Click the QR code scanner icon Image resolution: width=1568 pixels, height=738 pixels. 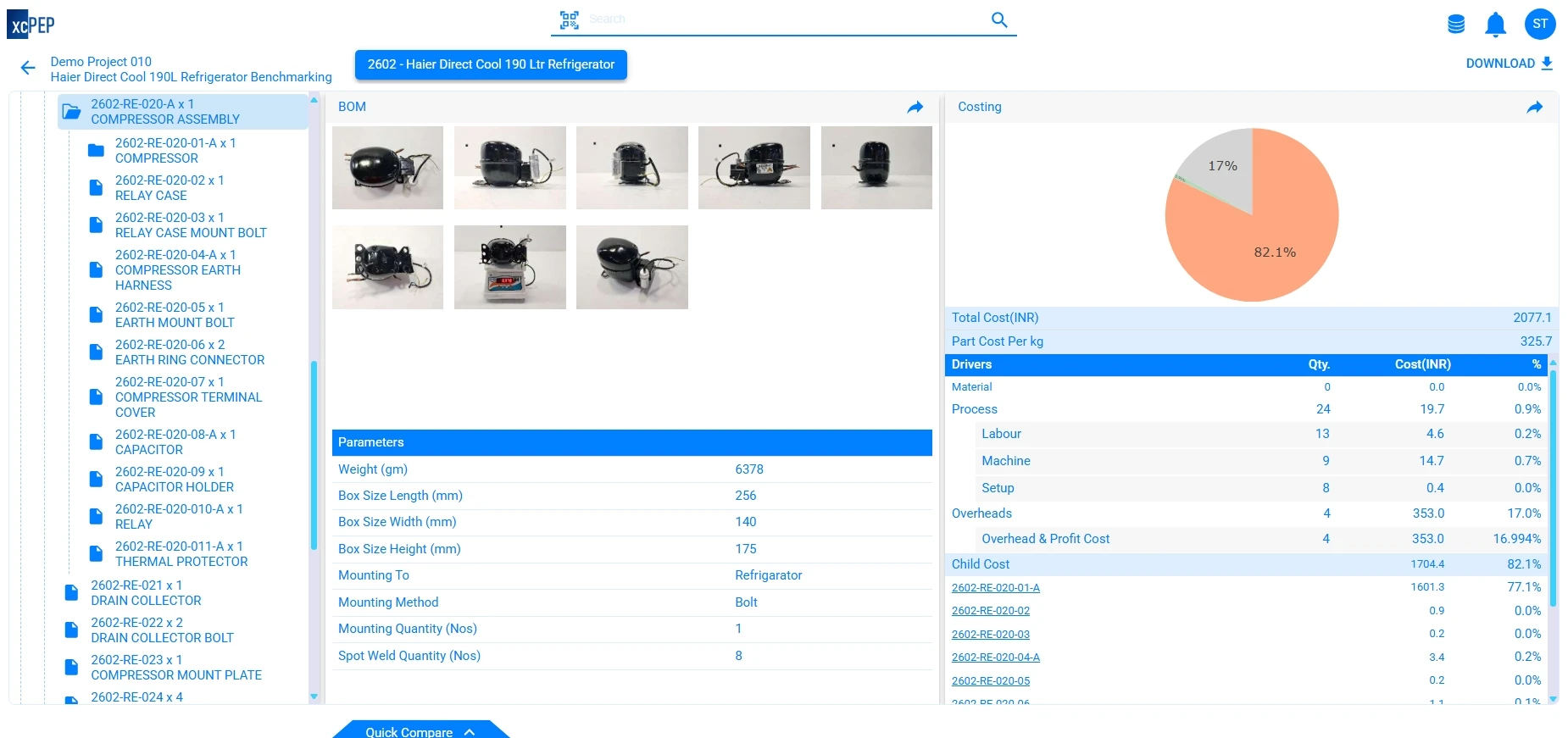[x=569, y=19]
